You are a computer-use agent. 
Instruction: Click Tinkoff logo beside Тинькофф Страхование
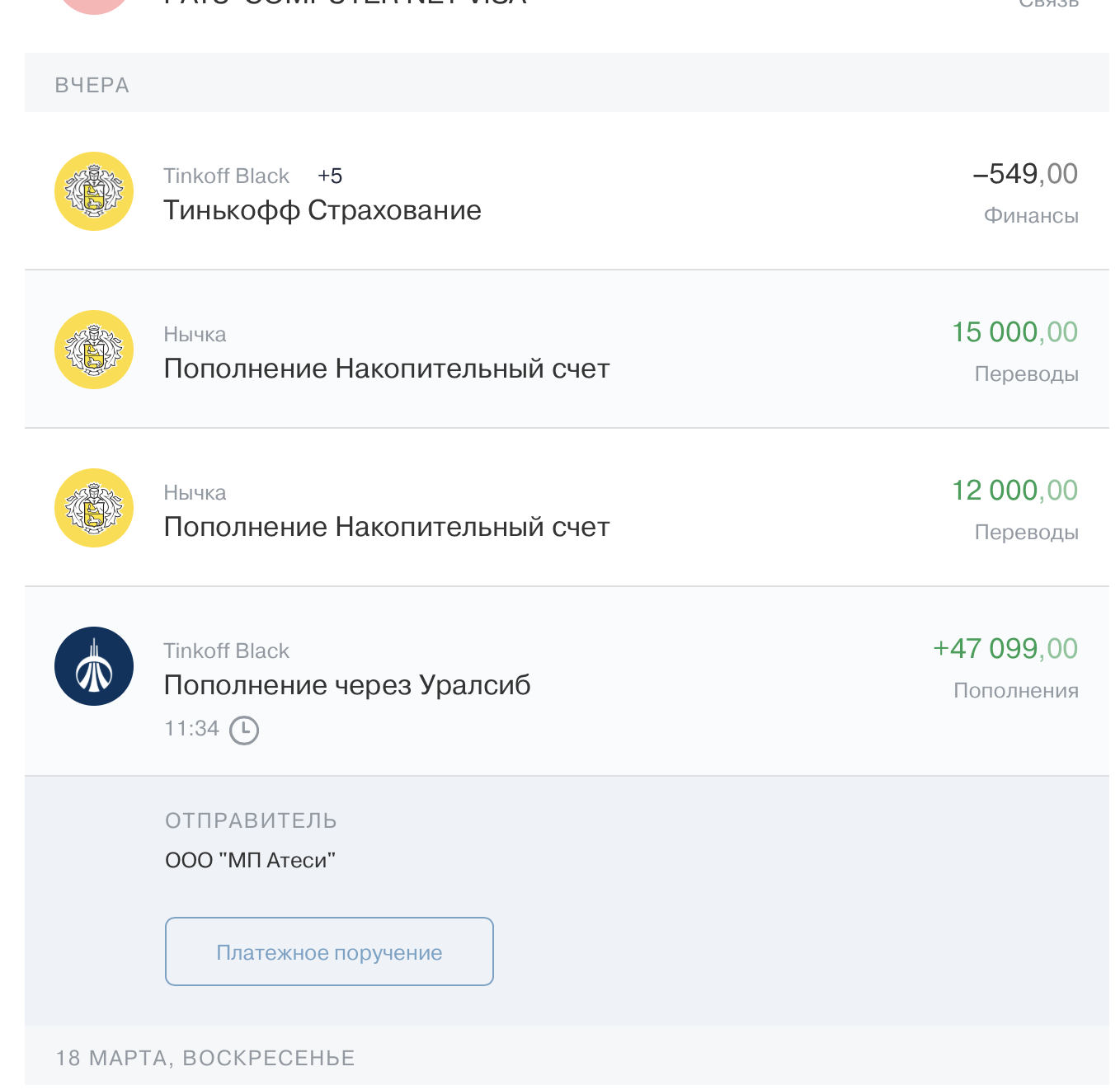(x=94, y=191)
